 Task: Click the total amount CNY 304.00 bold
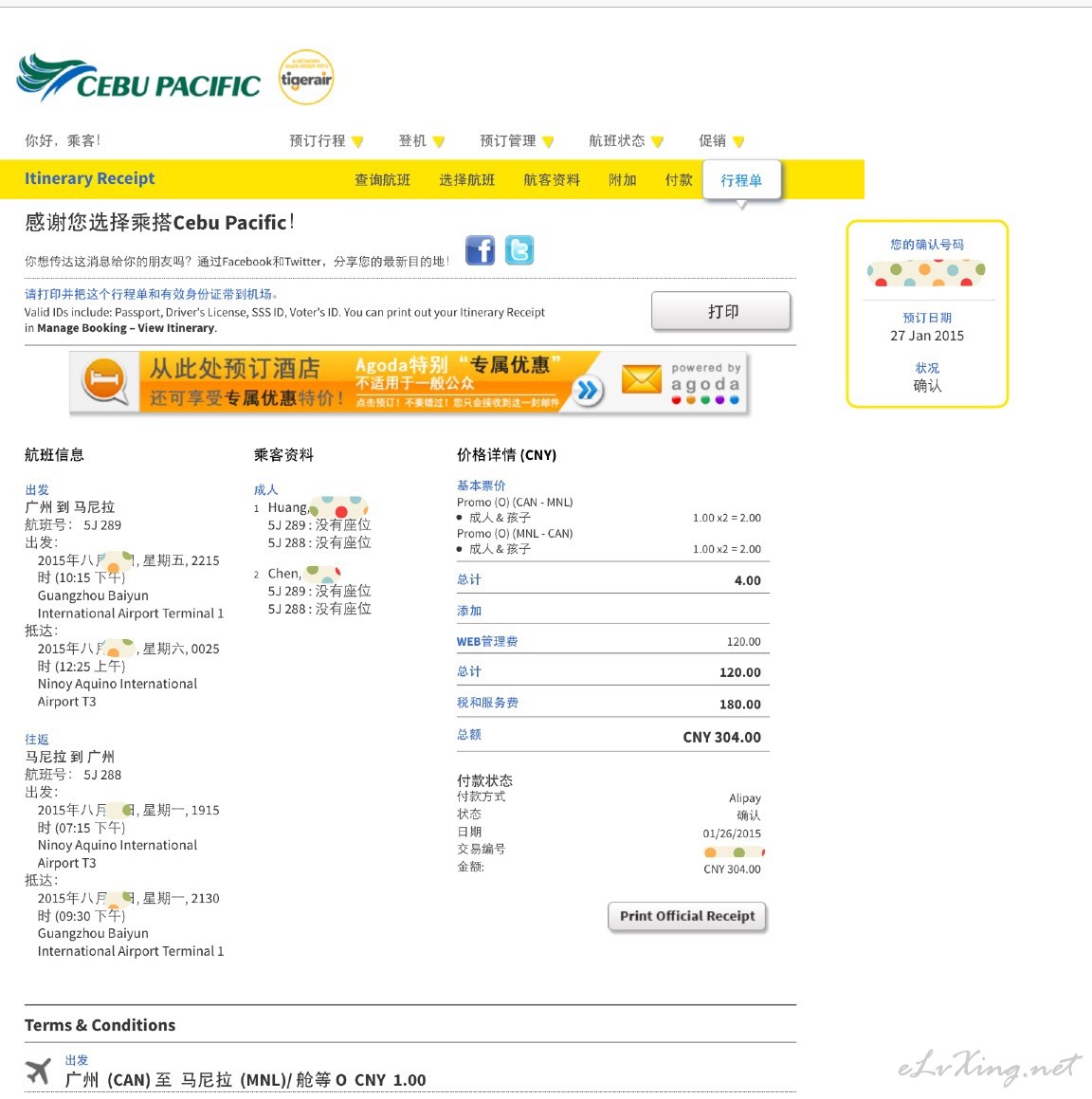point(721,738)
